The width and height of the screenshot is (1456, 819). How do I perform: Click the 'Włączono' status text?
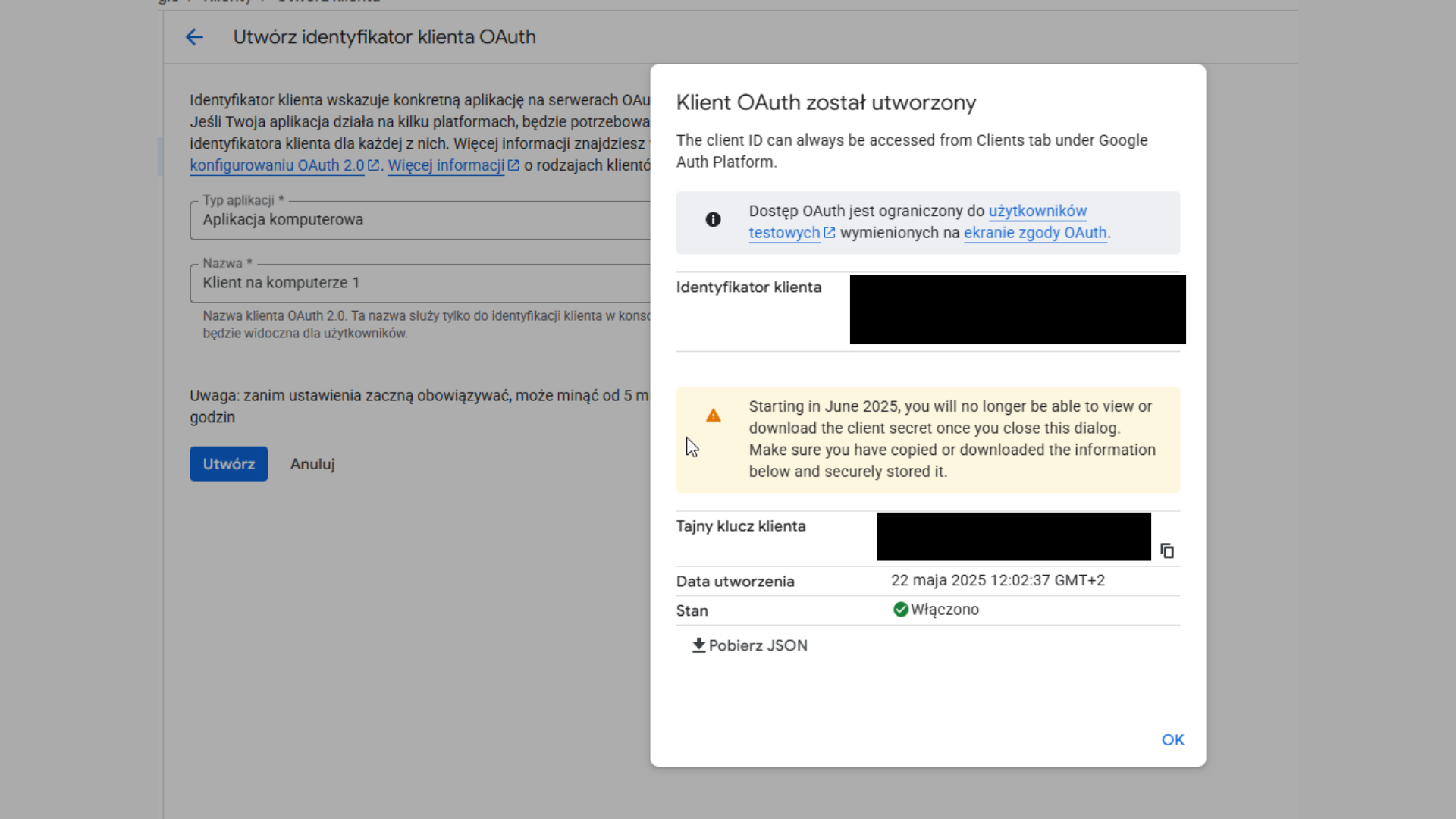coord(945,610)
